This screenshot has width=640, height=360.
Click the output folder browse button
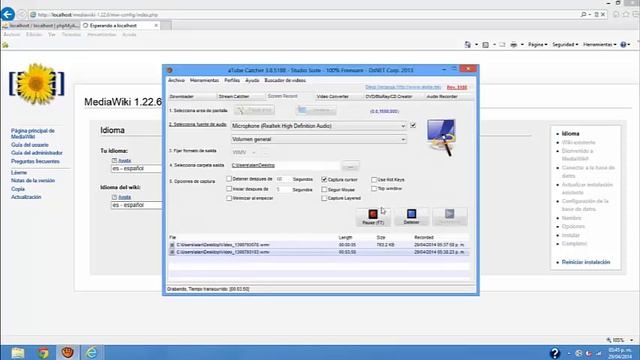click(x=350, y=165)
